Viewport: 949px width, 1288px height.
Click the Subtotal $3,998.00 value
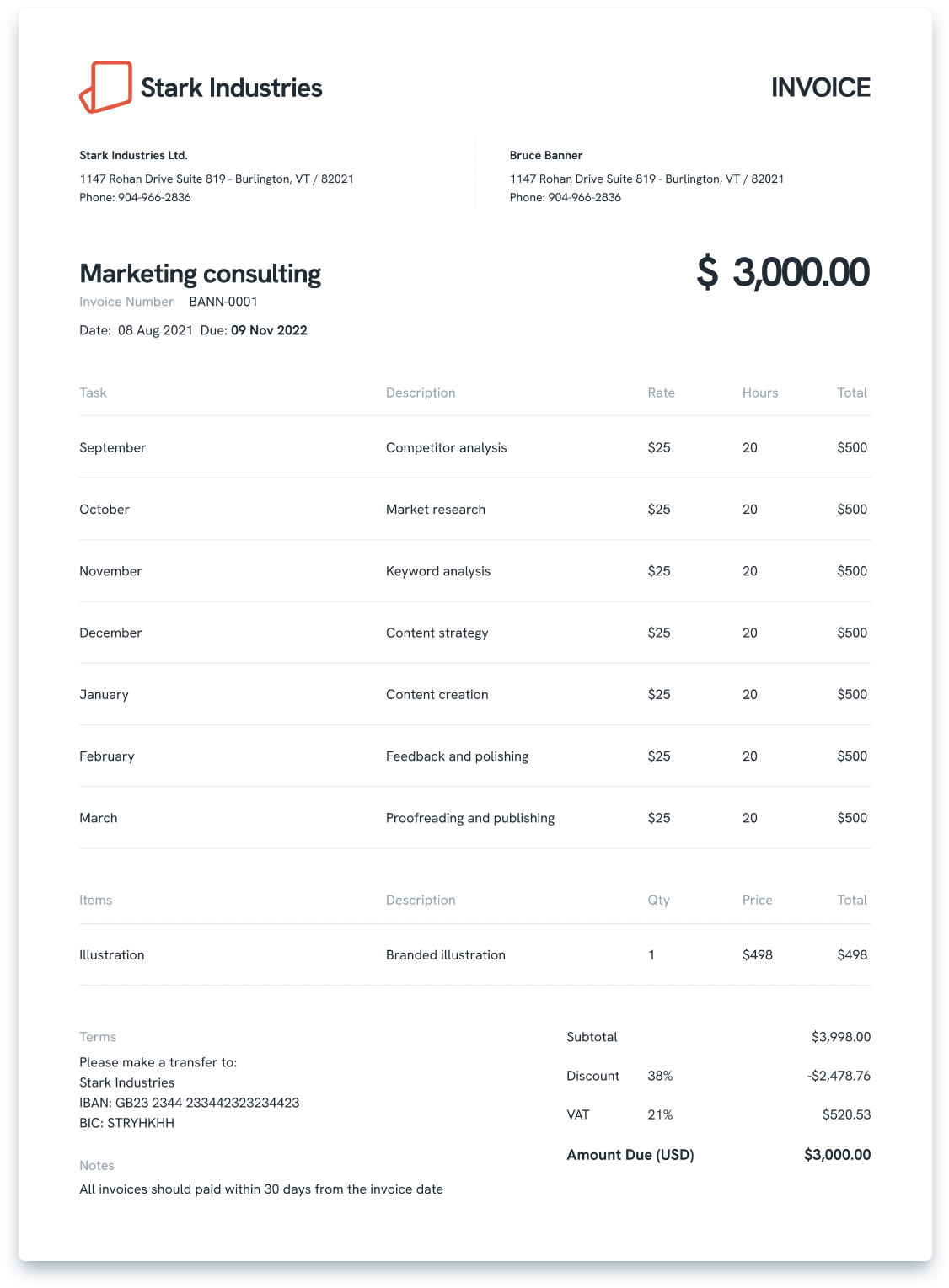click(840, 1037)
